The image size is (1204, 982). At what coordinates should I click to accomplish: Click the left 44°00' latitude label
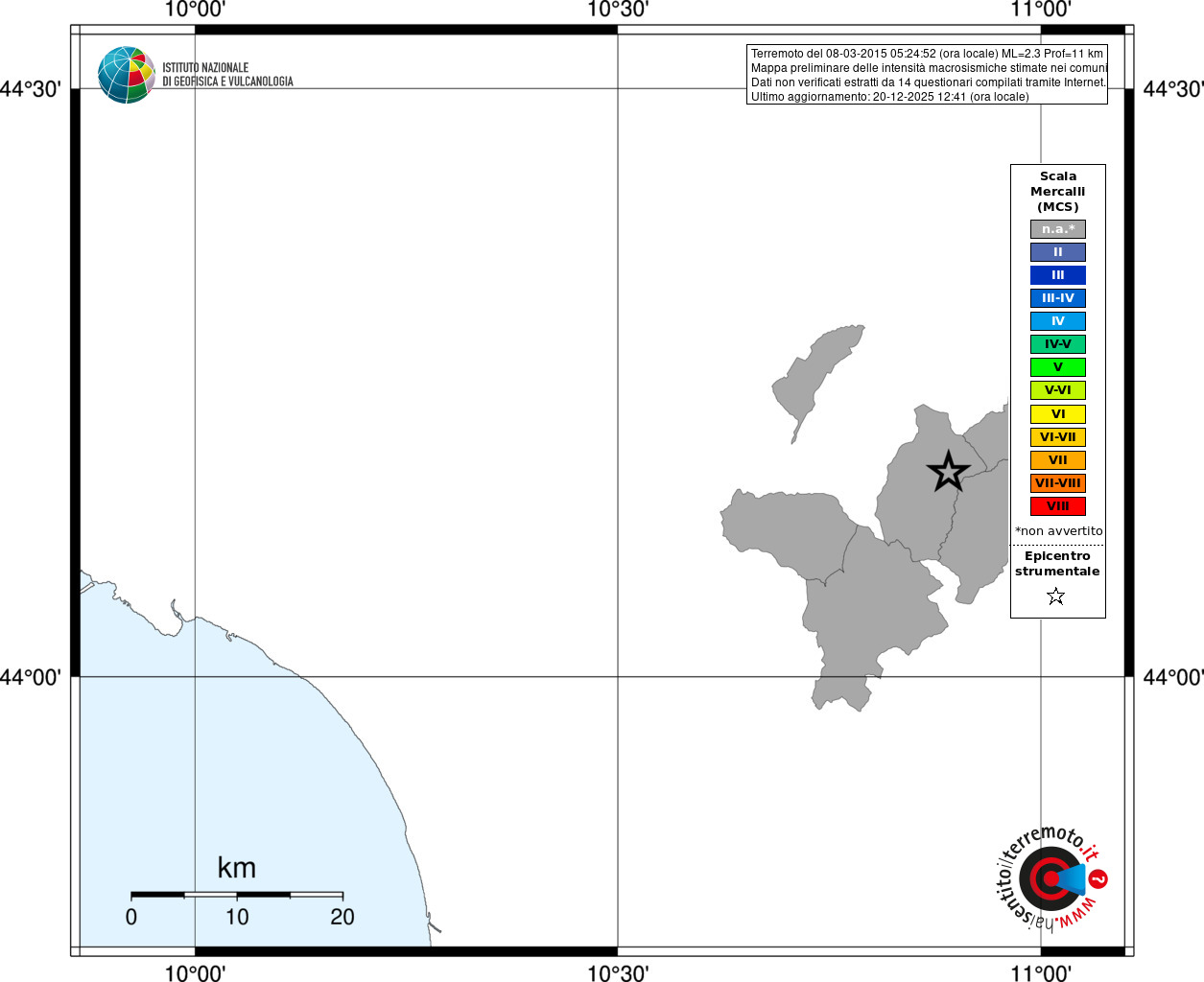click(x=31, y=677)
